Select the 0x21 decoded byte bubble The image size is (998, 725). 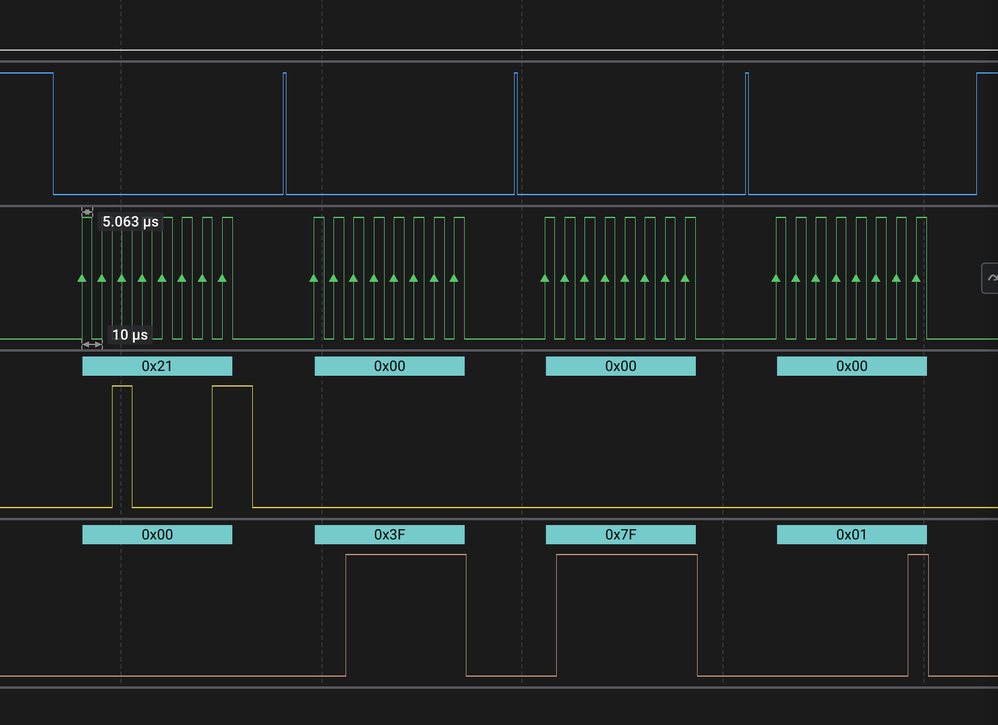coord(157,366)
